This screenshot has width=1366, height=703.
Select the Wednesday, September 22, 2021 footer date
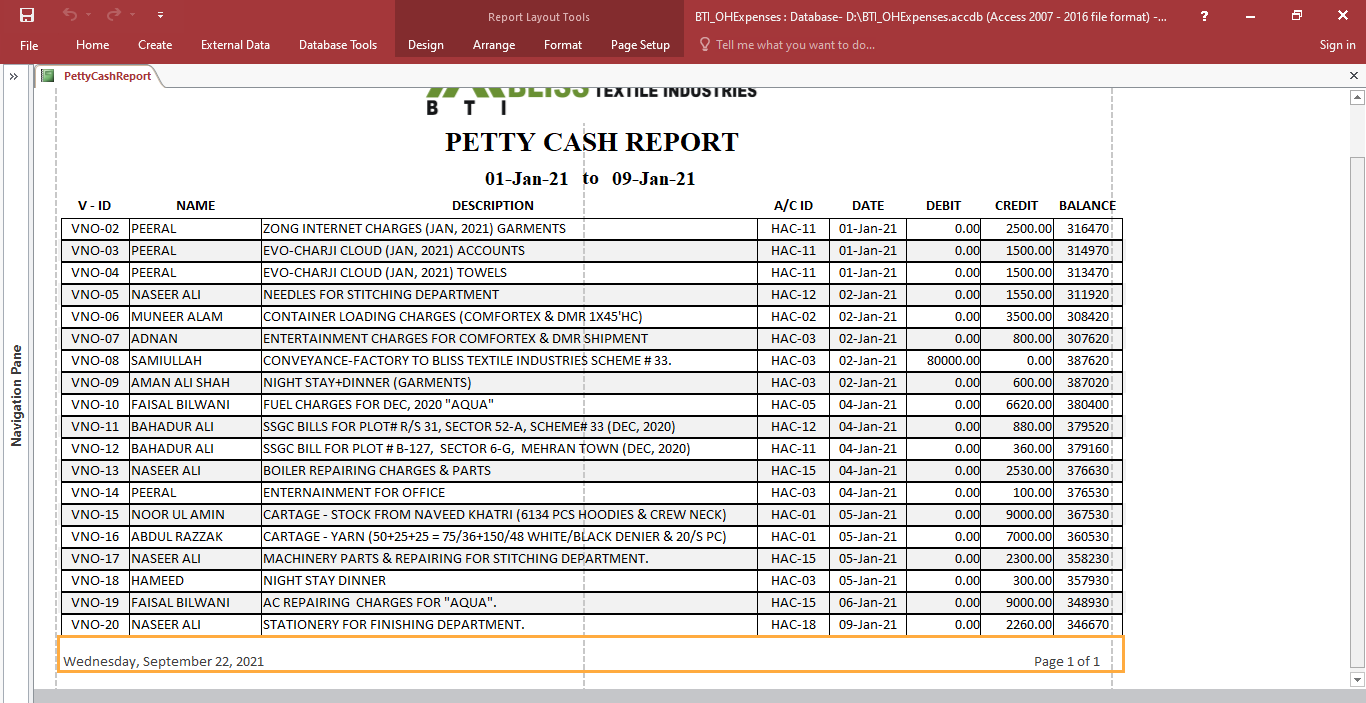click(164, 661)
